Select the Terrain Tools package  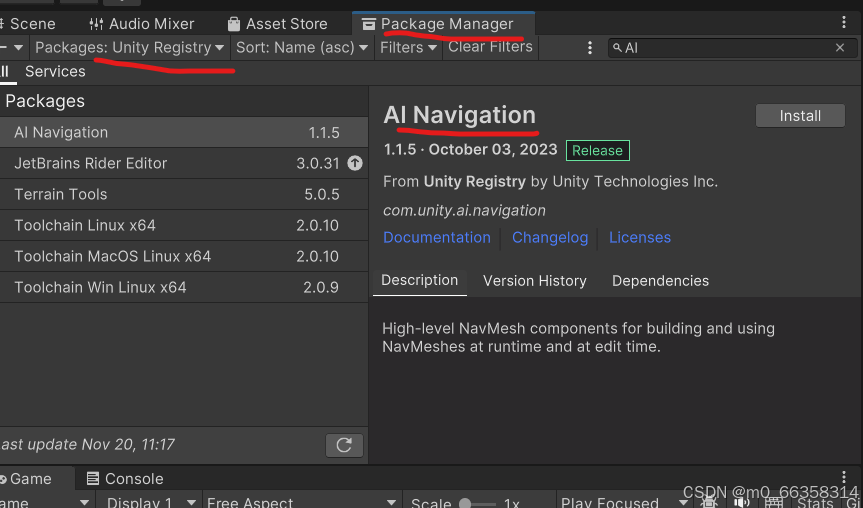pyautogui.click(x=184, y=194)
